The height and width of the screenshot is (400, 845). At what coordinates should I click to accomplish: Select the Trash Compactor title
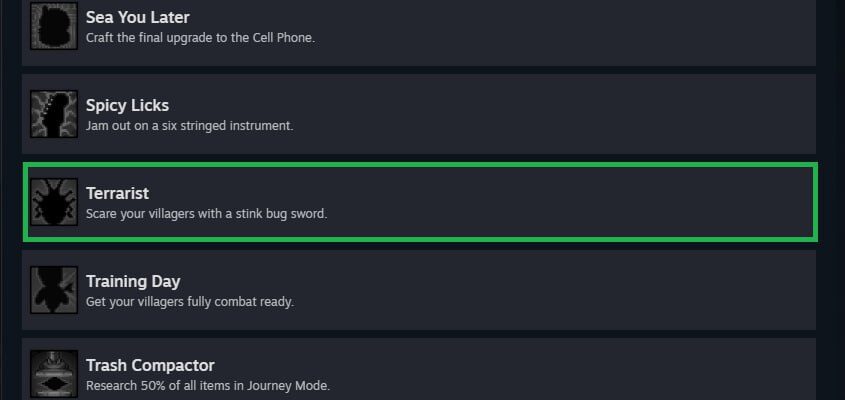[150, 365]
